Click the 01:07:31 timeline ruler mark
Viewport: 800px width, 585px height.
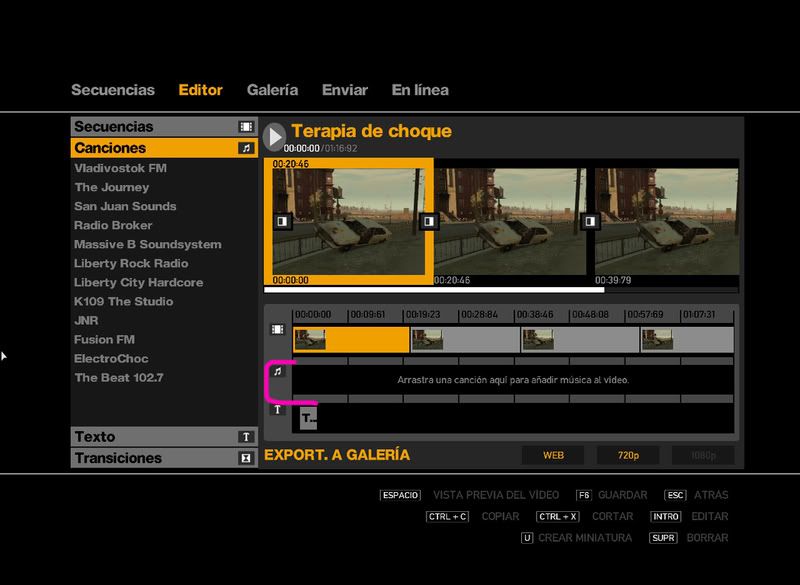pyautogui.click(x=701, y=315)
